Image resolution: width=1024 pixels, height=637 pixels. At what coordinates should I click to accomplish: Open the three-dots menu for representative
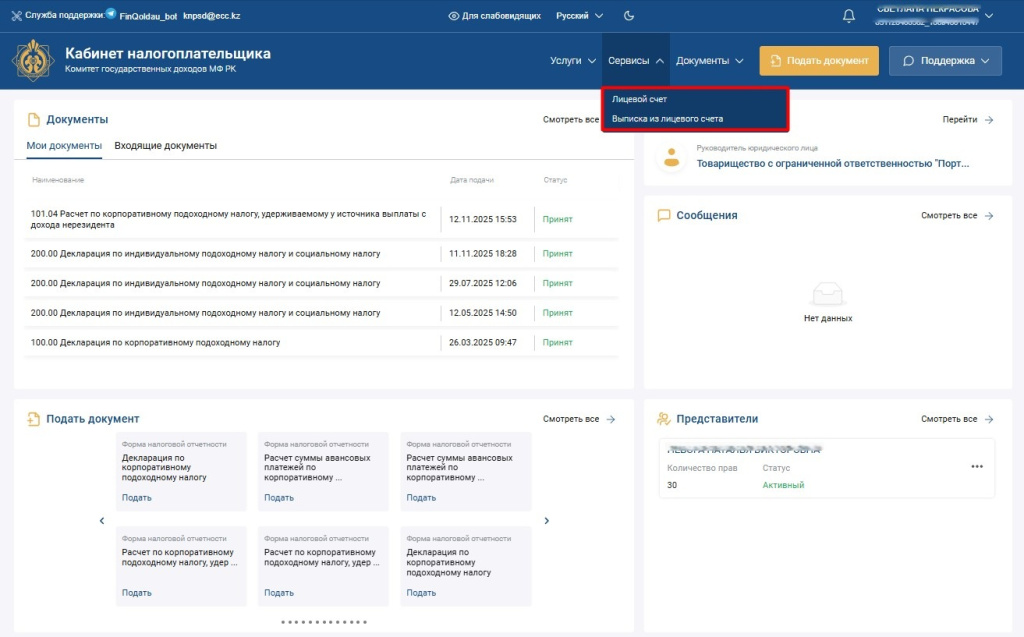coord(977,467)
